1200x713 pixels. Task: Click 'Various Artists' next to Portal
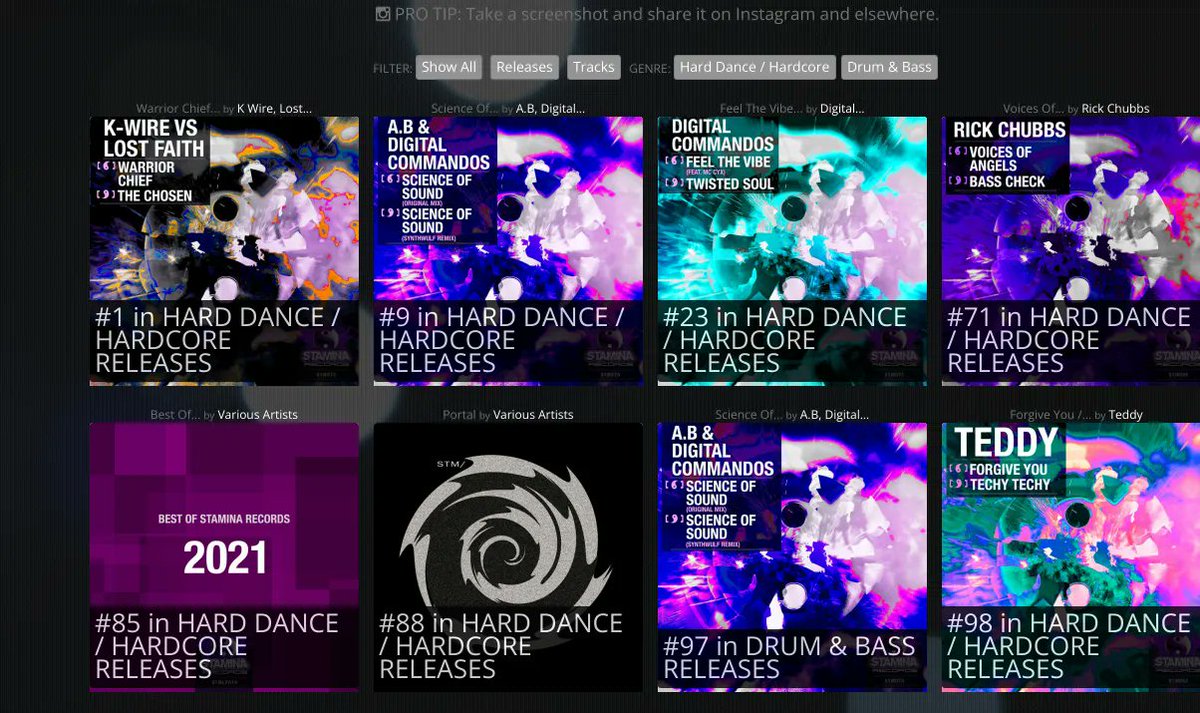point(533,414)
